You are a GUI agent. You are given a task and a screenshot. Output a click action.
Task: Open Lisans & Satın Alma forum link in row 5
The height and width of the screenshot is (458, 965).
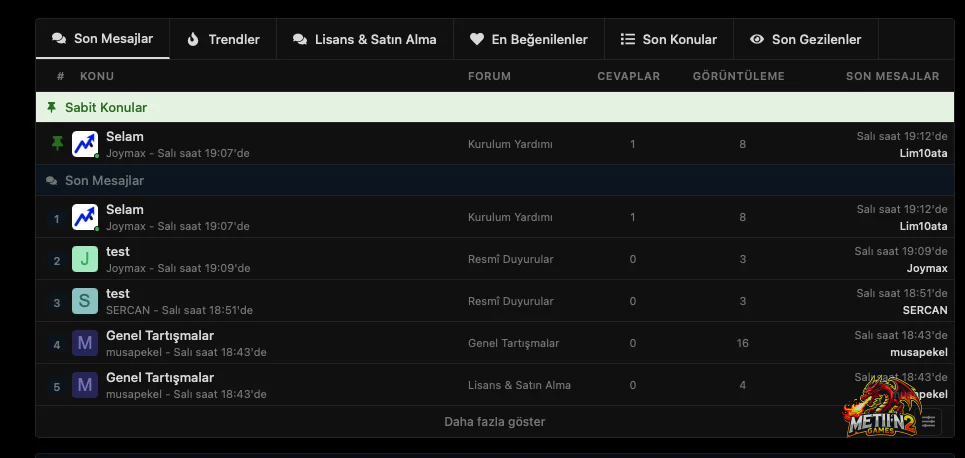(519, 385)
